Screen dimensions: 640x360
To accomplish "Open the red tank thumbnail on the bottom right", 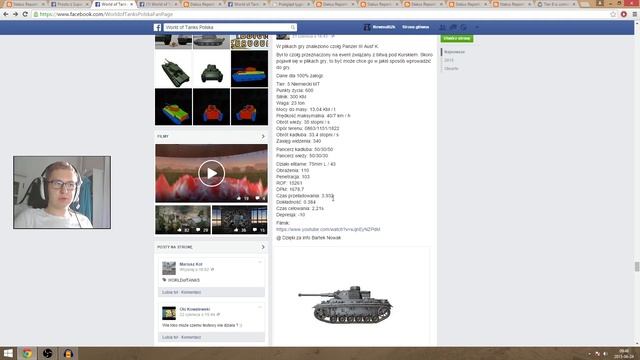I will point(249,107).
